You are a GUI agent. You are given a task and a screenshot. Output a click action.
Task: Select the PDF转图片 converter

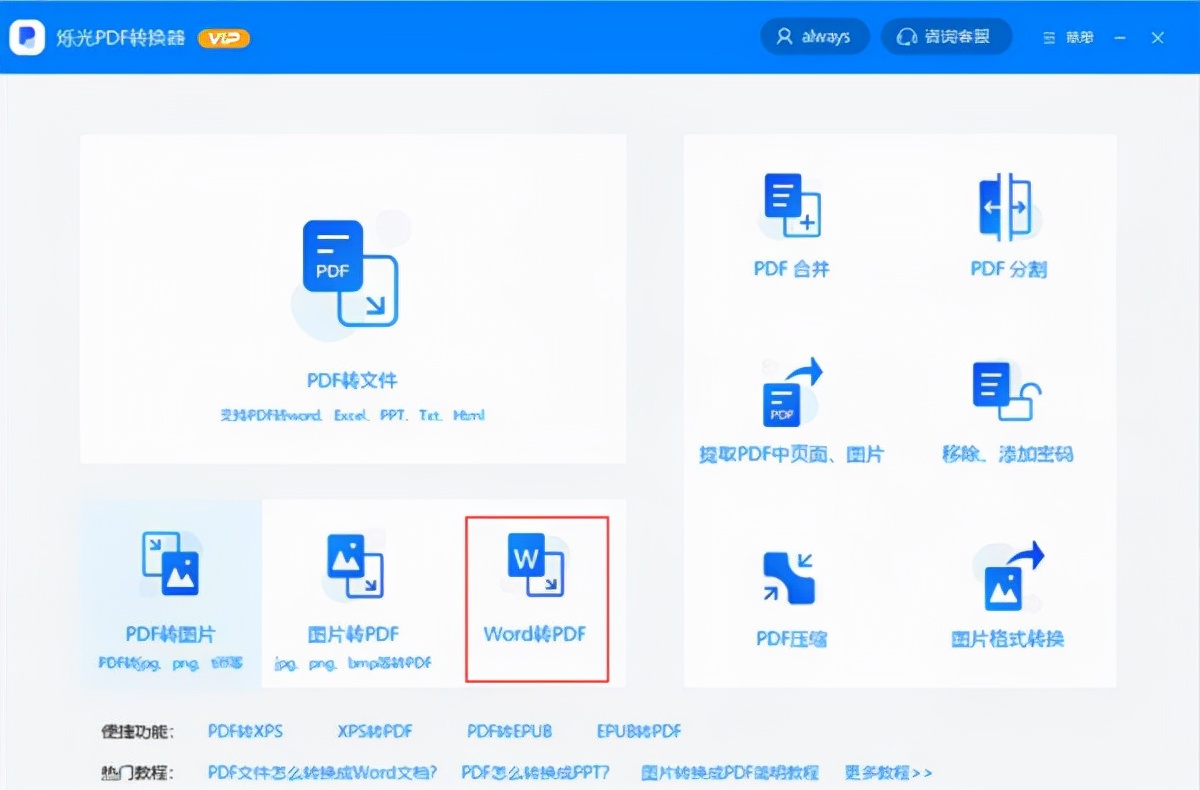168,590
